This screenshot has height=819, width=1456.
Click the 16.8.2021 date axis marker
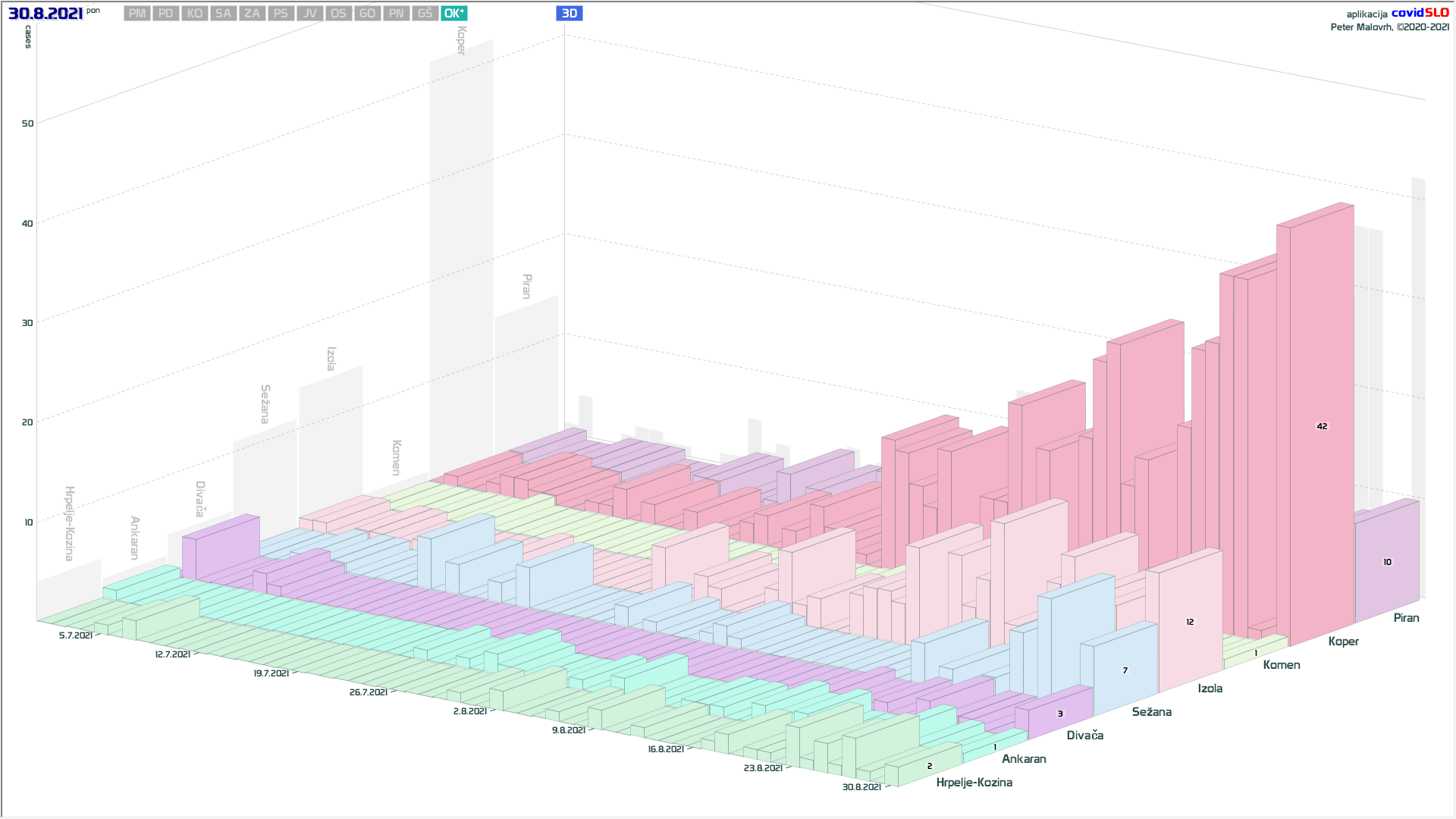coord(666,749)
